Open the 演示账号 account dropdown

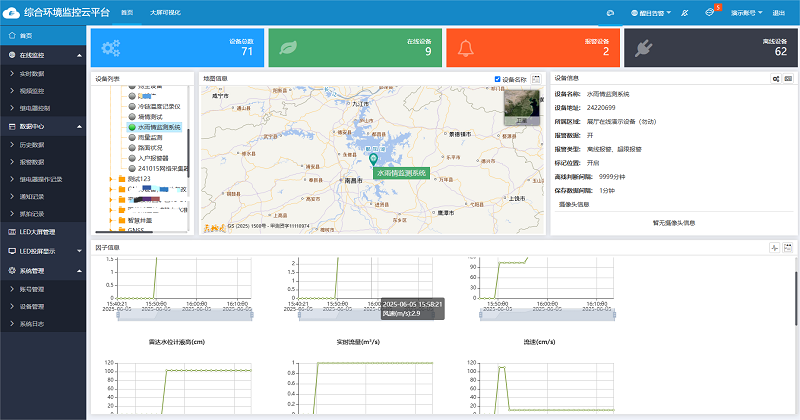[x=745, y=12]
